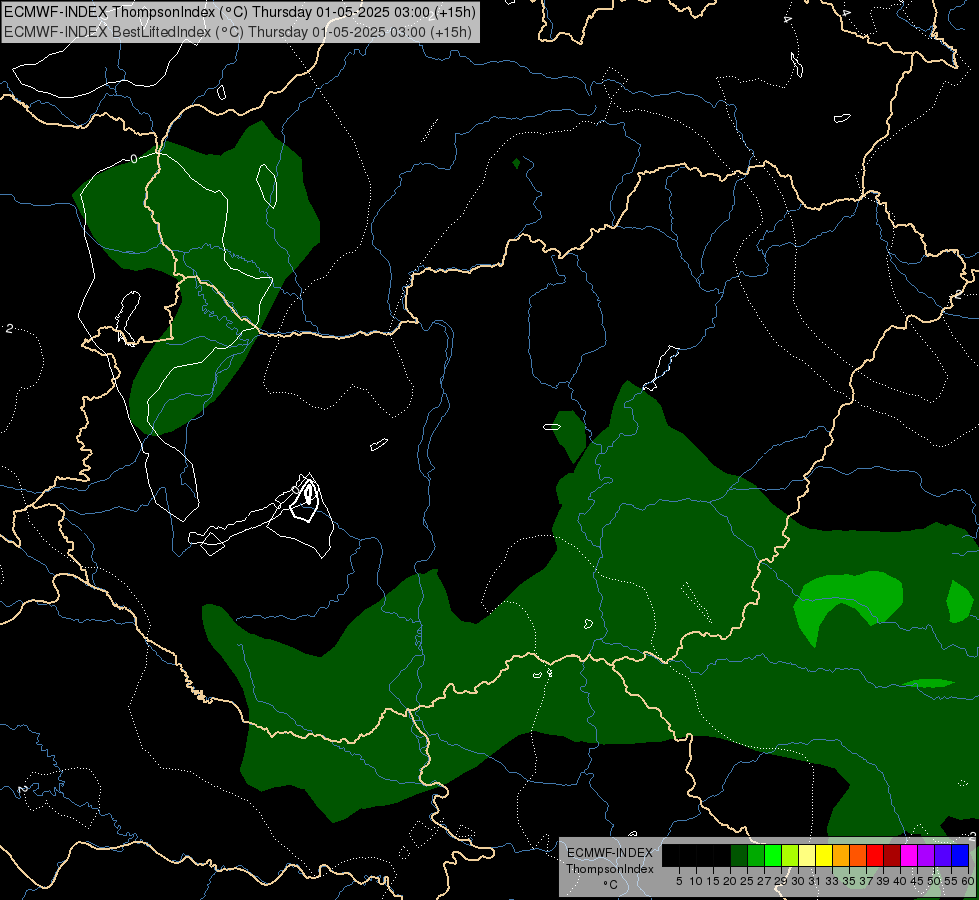Image resolution: width=979 pixels, height=900 pixels.
Task: Select the red 37-39 legend swatch
Action: (875, 855)
